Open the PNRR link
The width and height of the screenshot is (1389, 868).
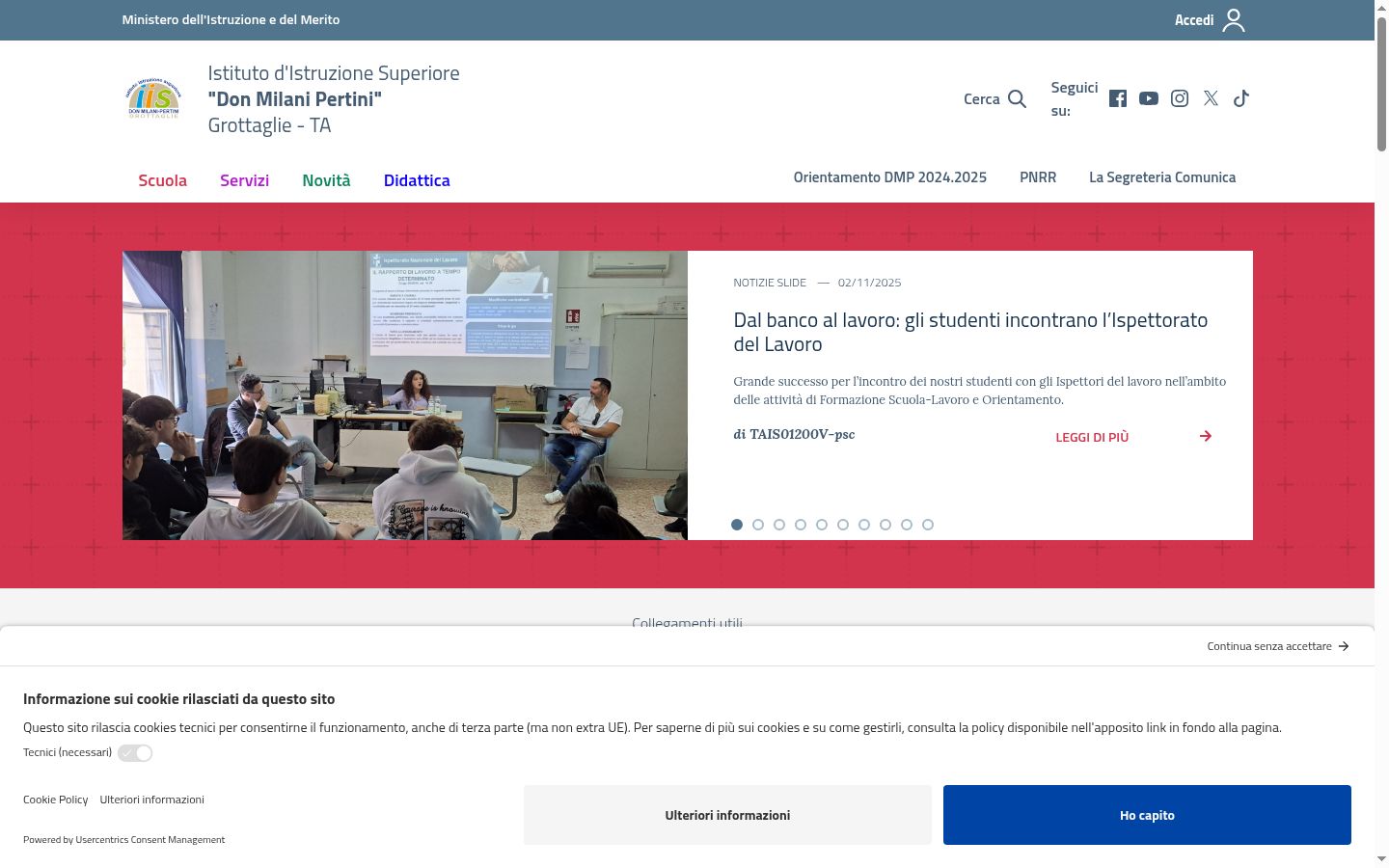coord(1038,177)
